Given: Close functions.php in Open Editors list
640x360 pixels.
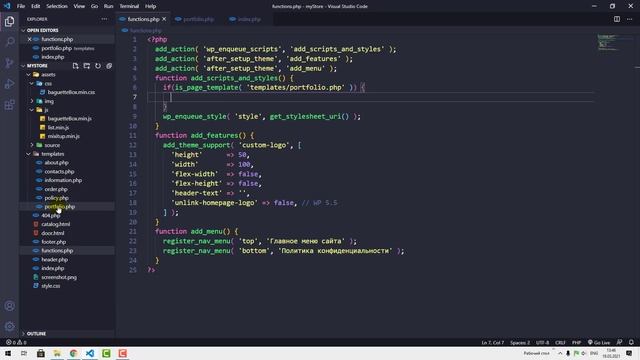Looking at the screenshot, I should pyautogui.click(x=29, y=39).
